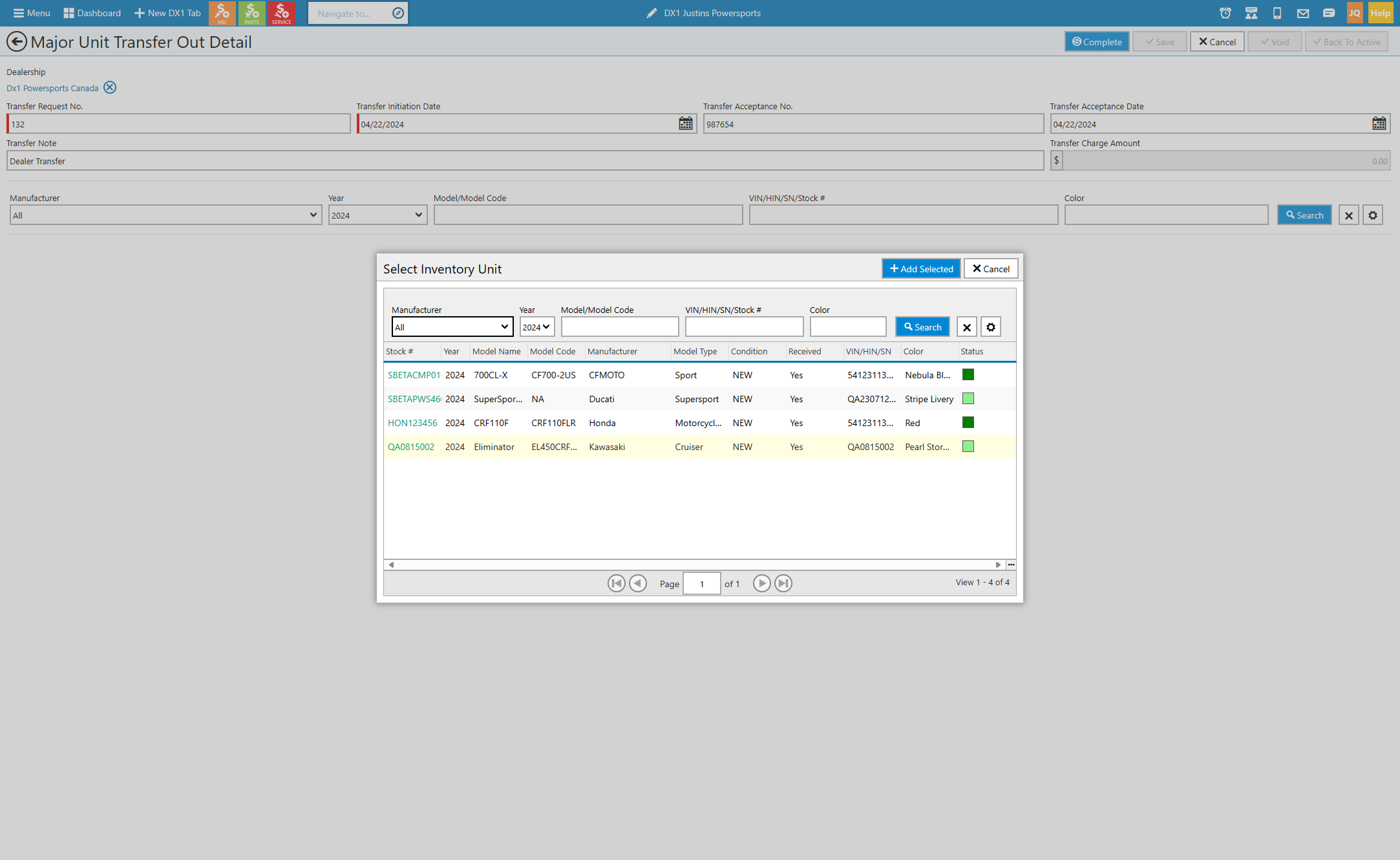The image size is (1400, 860).
Task: Click the JQ user avatar
Action: coord(1354,13)
